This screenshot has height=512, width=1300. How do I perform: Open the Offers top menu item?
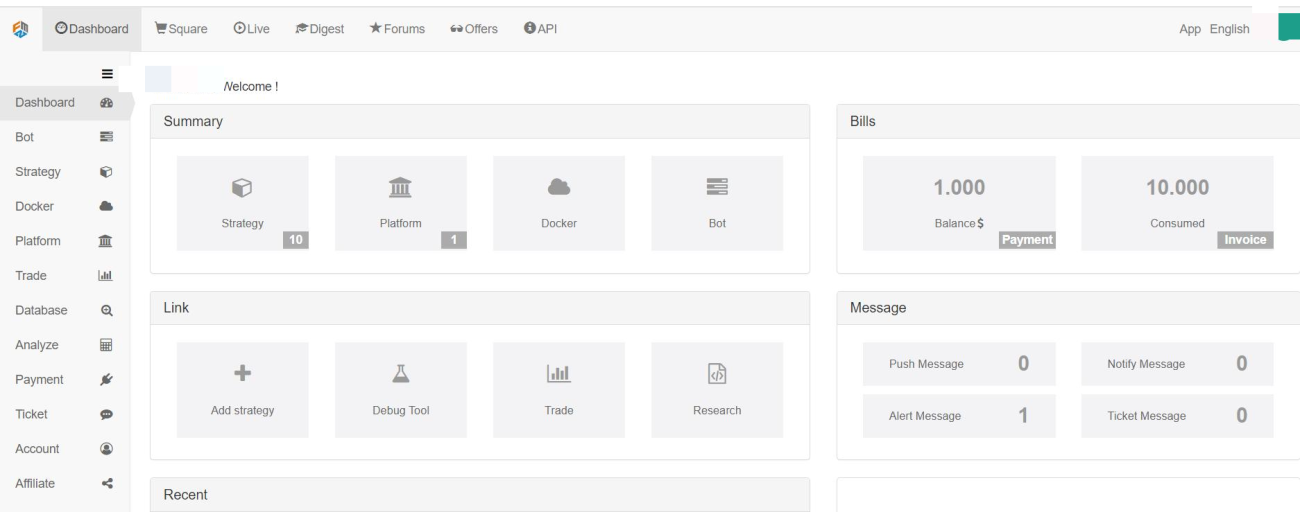(474, 29)
